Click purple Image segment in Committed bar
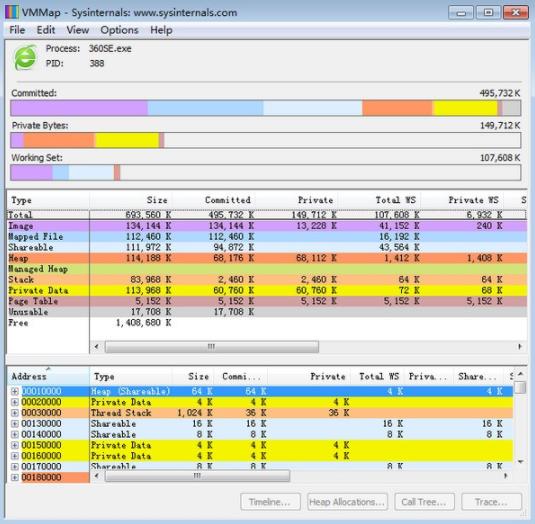 pyautogui.click(x=79, y=108)
